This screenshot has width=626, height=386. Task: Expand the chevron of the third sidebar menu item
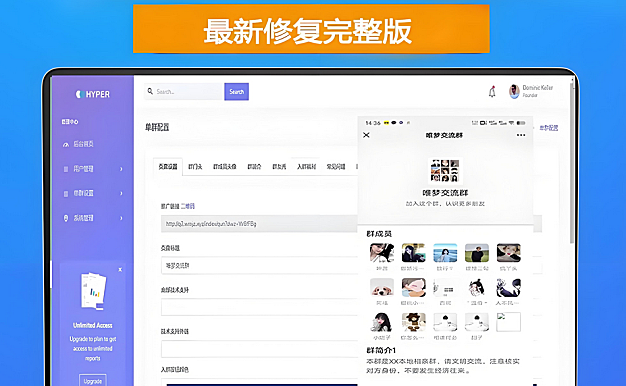[x=121, y=194]
